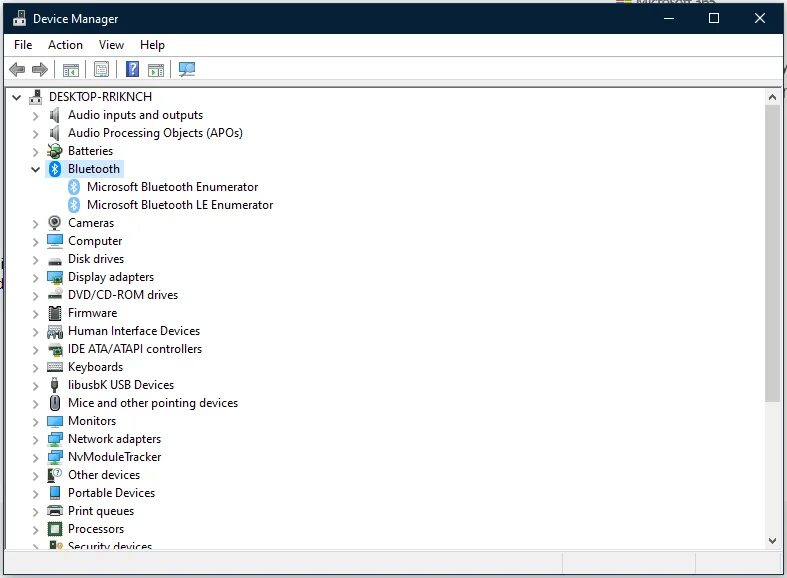Open the View menu

(x=111, y=45)
